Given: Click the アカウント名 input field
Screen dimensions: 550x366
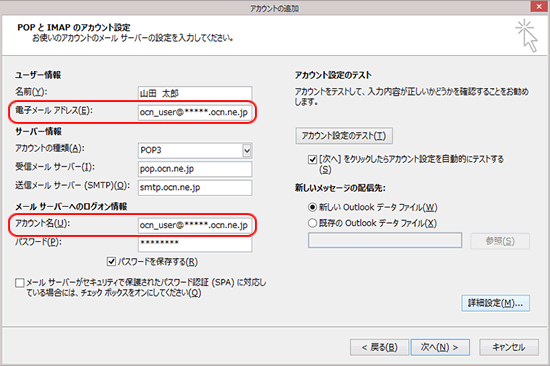Looking at the screenshot, I should click(195, 225).
